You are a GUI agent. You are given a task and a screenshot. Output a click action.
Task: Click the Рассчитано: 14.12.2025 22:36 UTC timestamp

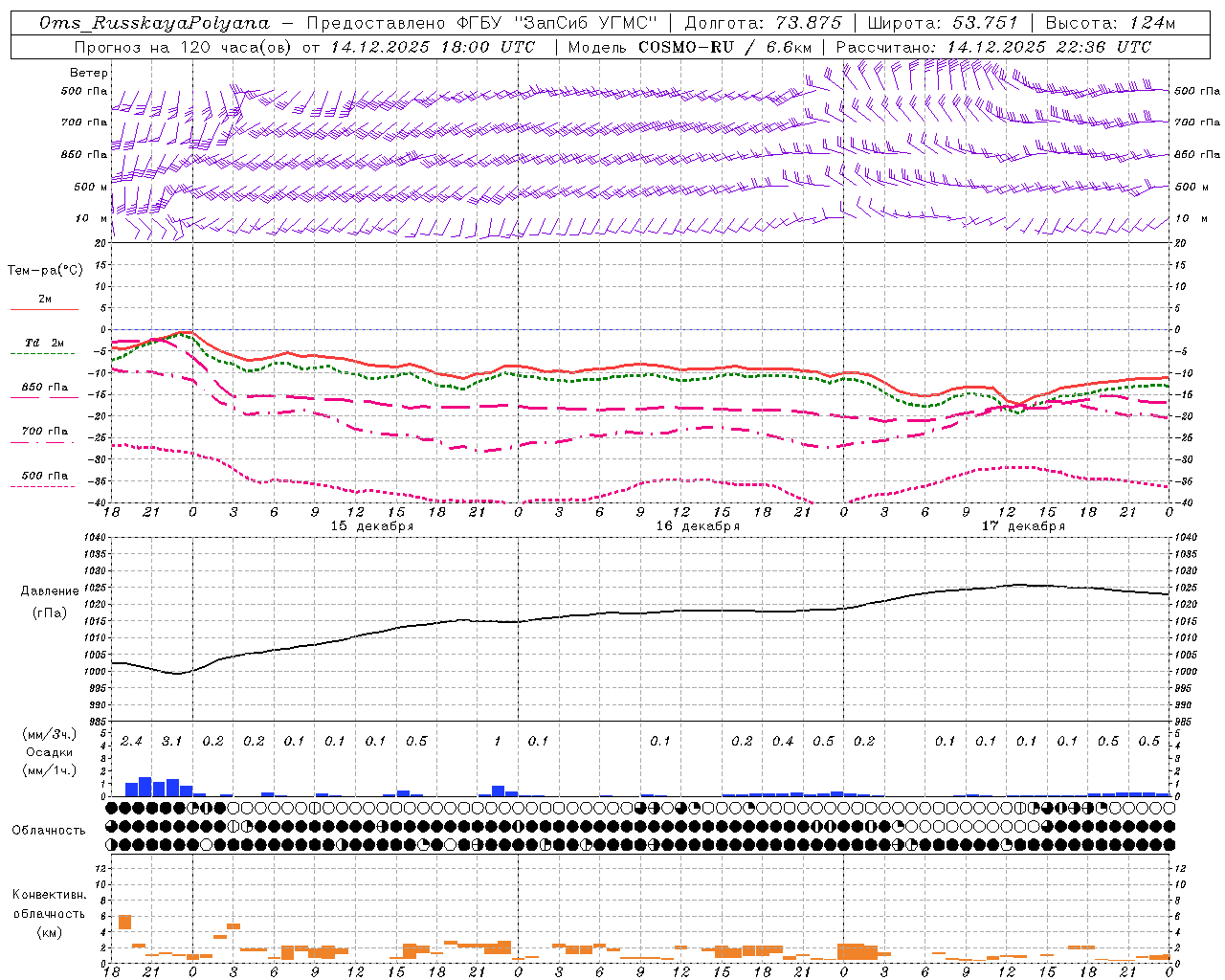(x=993, y=47)
